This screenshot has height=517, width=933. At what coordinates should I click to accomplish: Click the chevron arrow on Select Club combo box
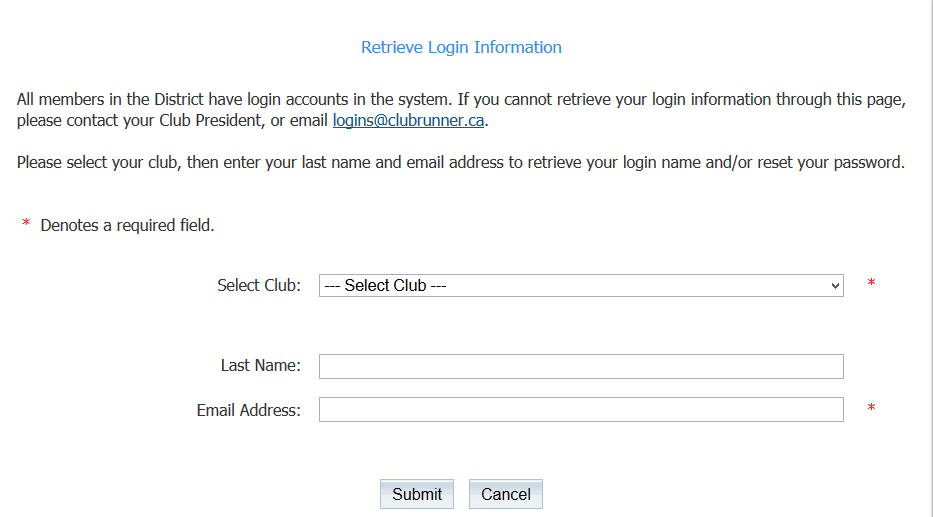836,286
